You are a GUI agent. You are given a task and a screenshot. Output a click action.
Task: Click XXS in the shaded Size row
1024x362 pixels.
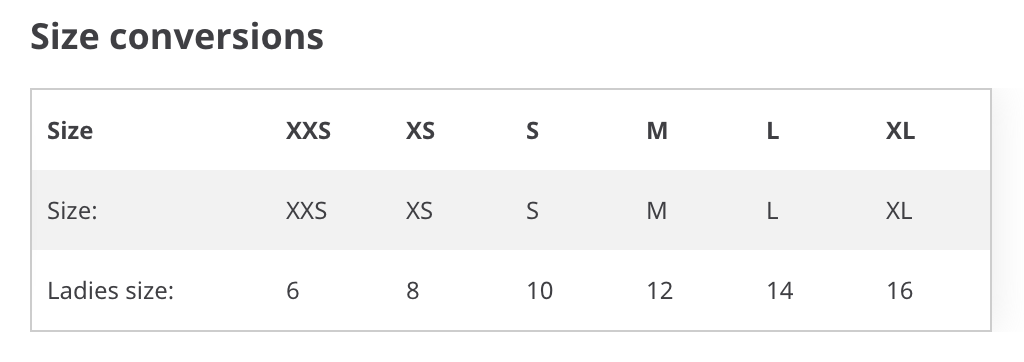click(306, 211)
